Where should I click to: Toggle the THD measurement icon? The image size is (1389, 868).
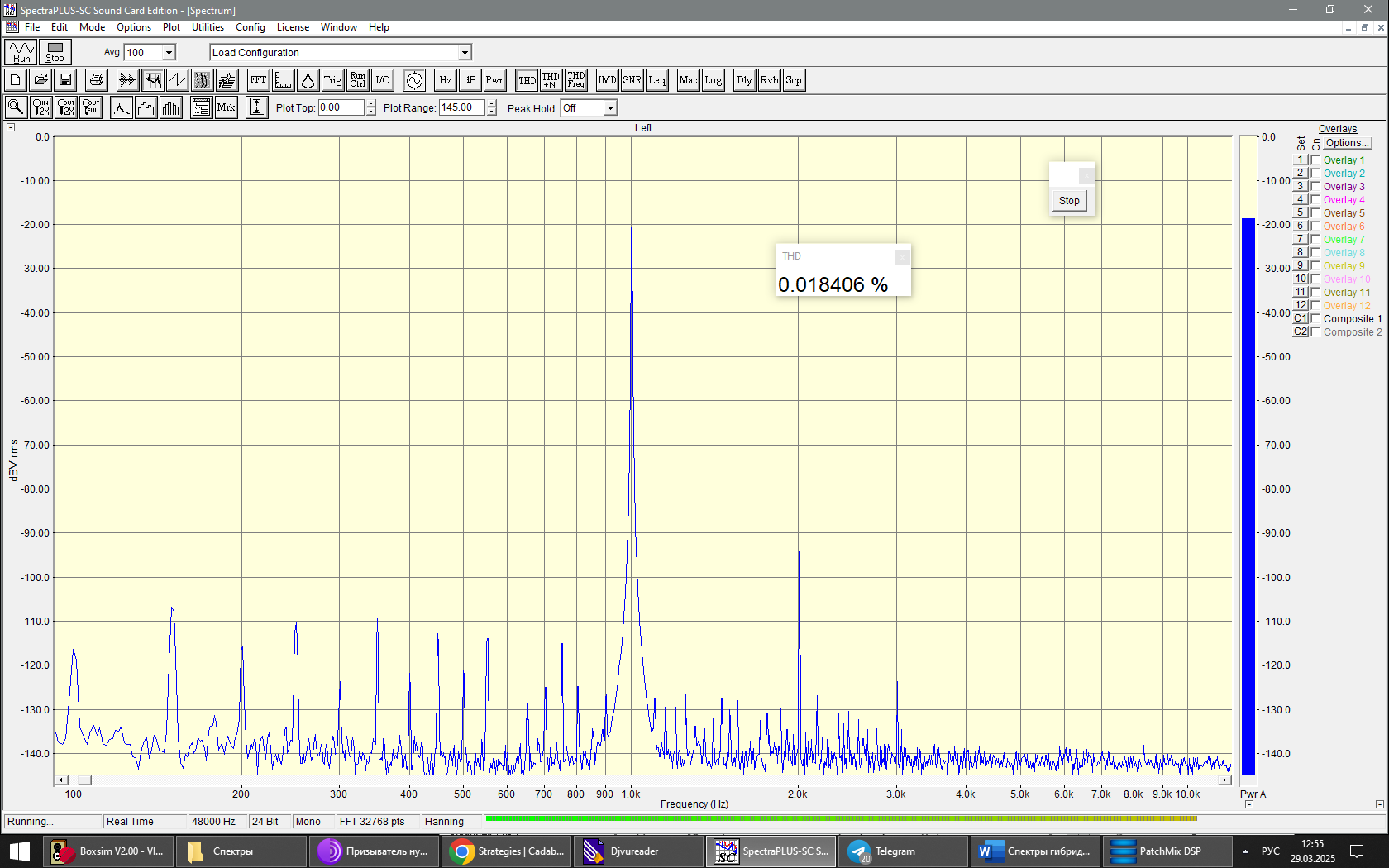(527, 80)
